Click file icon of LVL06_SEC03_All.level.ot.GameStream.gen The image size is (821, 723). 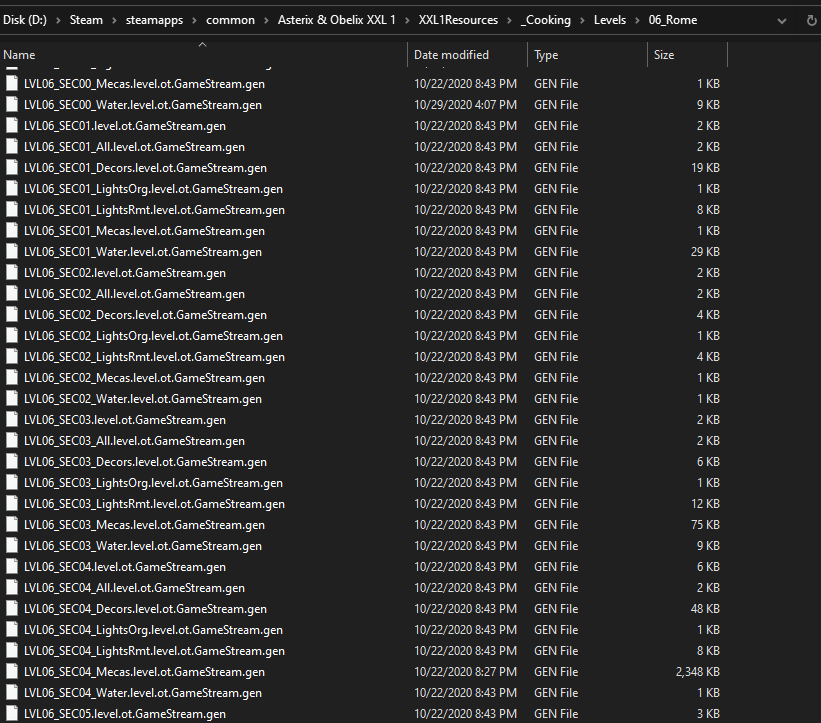(x=12, y=441)
